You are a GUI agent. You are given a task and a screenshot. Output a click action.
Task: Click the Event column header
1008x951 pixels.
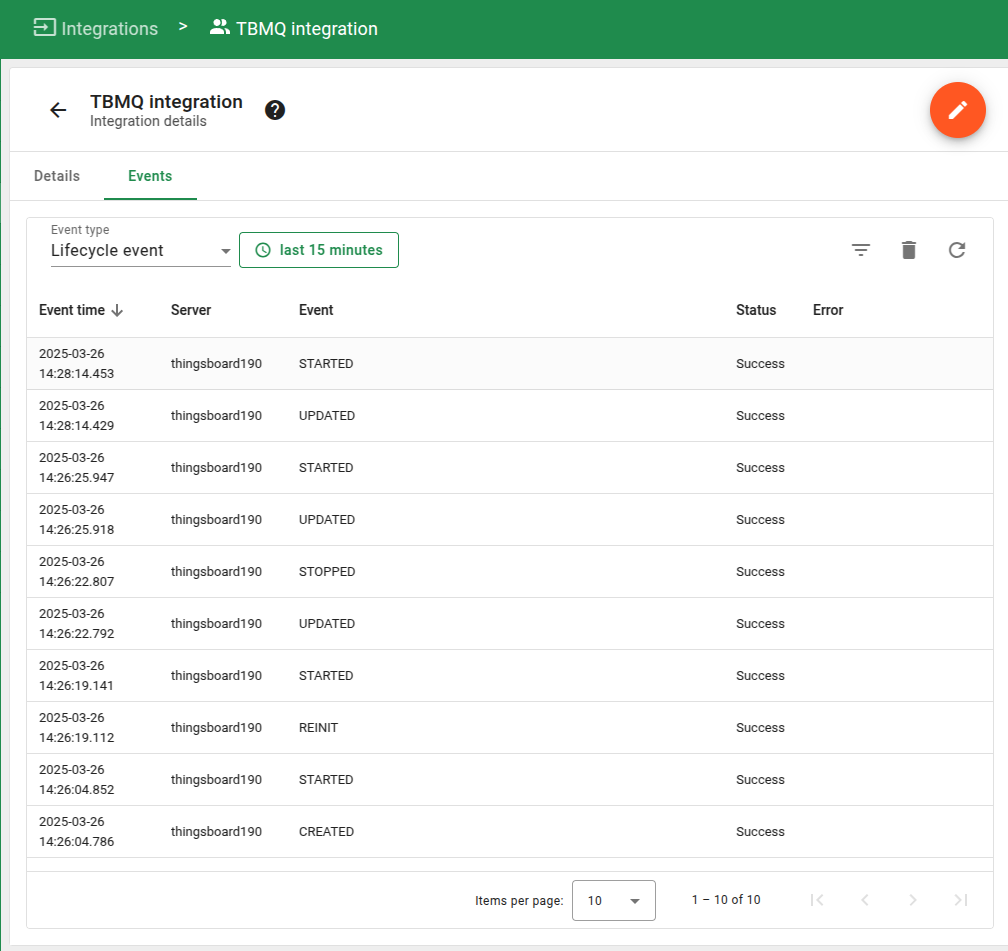coord(316,310)
